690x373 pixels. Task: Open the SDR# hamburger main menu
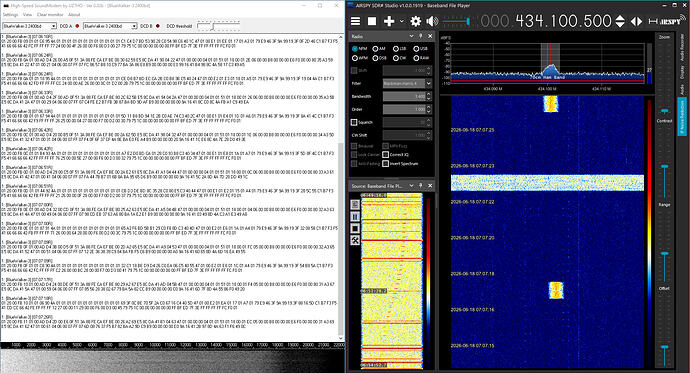point(355,21)
